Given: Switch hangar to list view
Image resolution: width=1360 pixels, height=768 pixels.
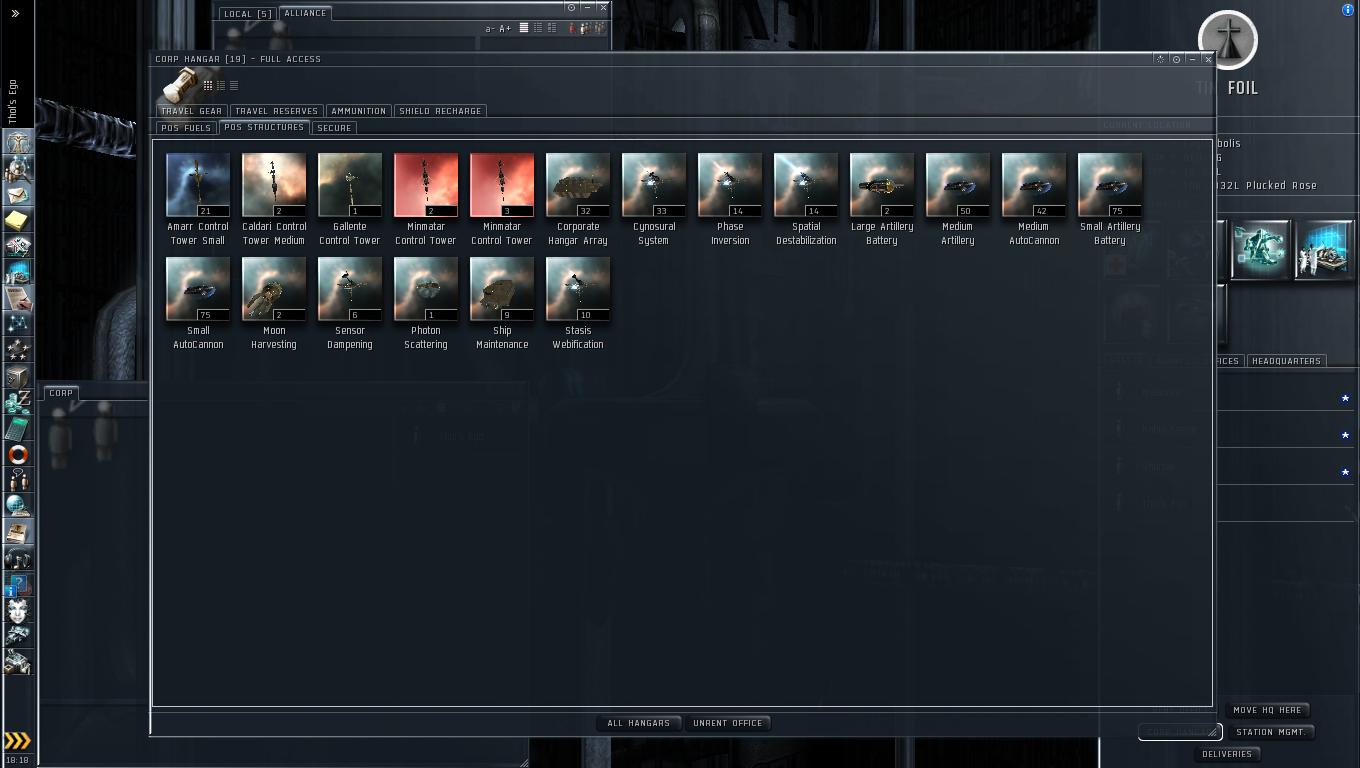Looking at the screenshot, I should click(x=234, y=85).
